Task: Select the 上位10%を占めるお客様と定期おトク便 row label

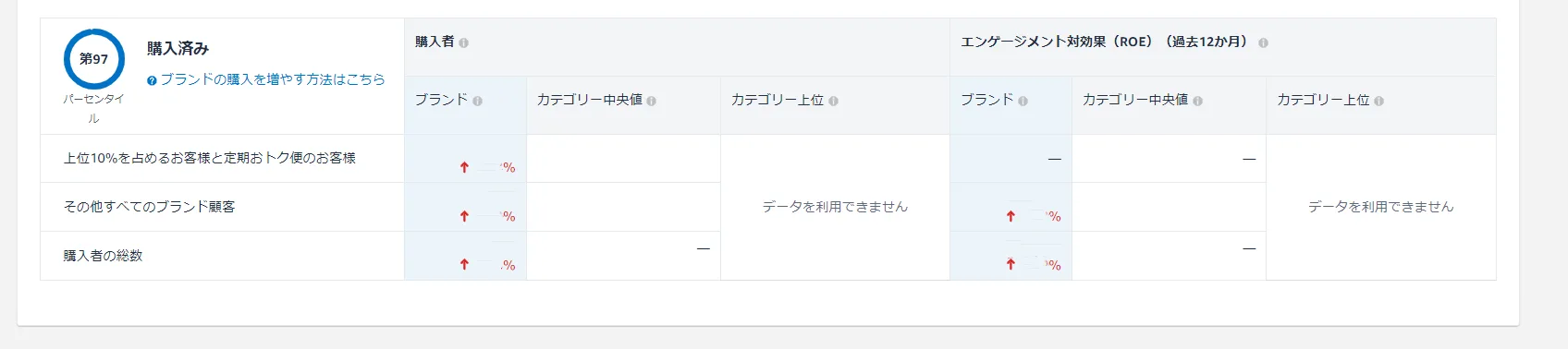Action: 209,158
